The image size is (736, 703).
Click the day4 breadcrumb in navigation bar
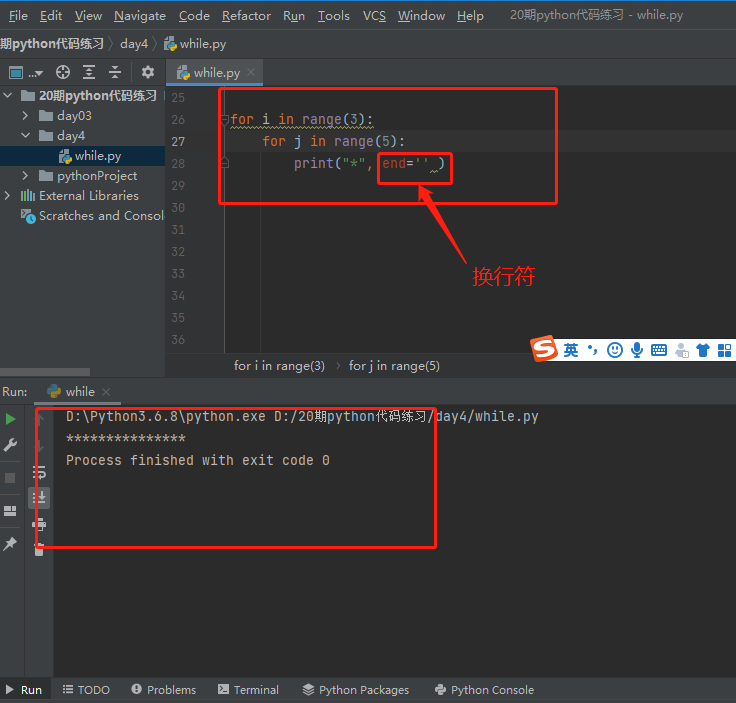click(x=134, y=44)
